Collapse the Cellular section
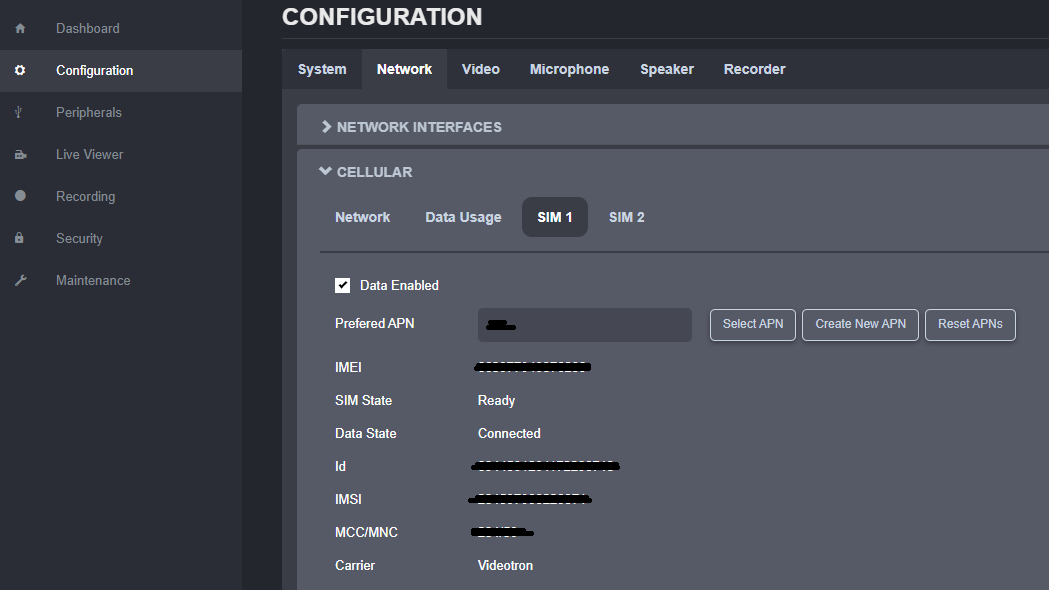1049x590 pixels. coord(365,172)
